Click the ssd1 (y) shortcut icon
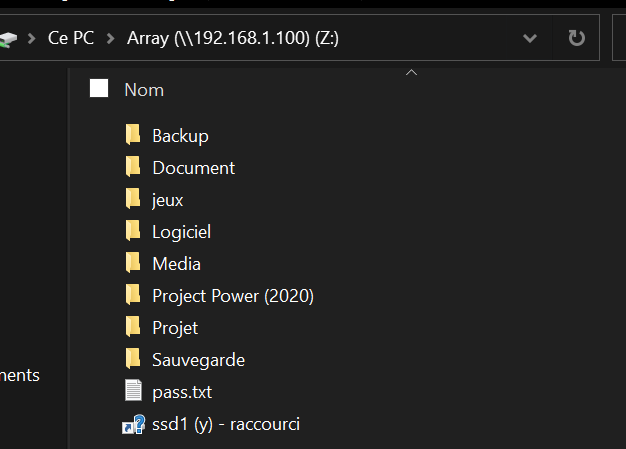 click(133, 424)
